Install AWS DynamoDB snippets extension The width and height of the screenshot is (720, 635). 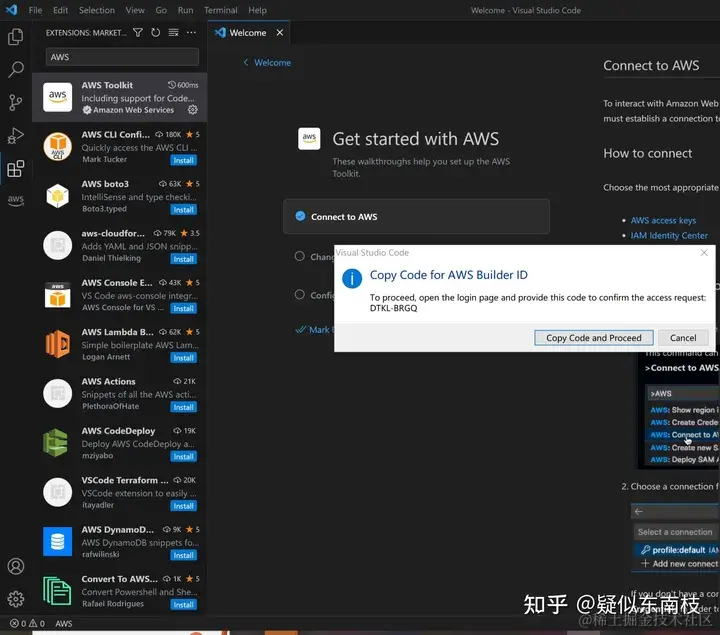click(x=183, y=555)
